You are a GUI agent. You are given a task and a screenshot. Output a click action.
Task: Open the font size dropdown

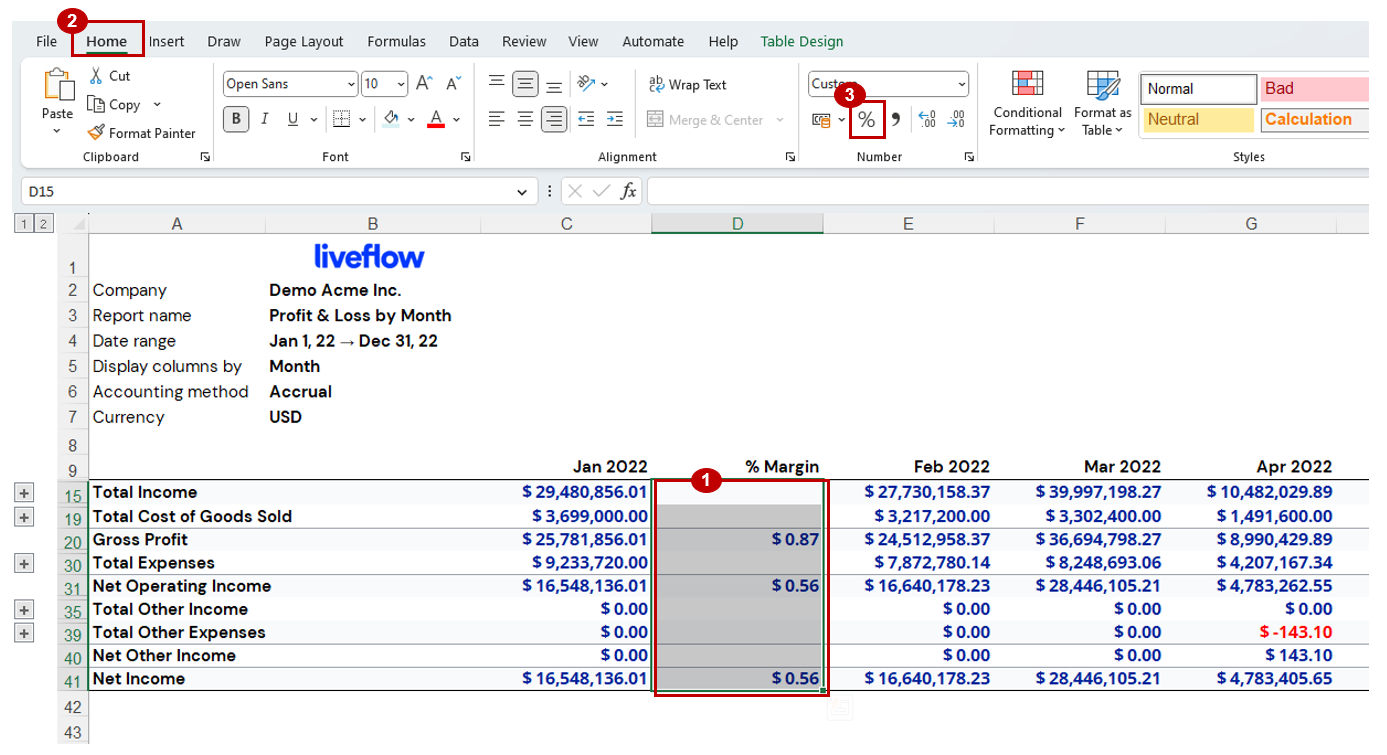(401, 85)
